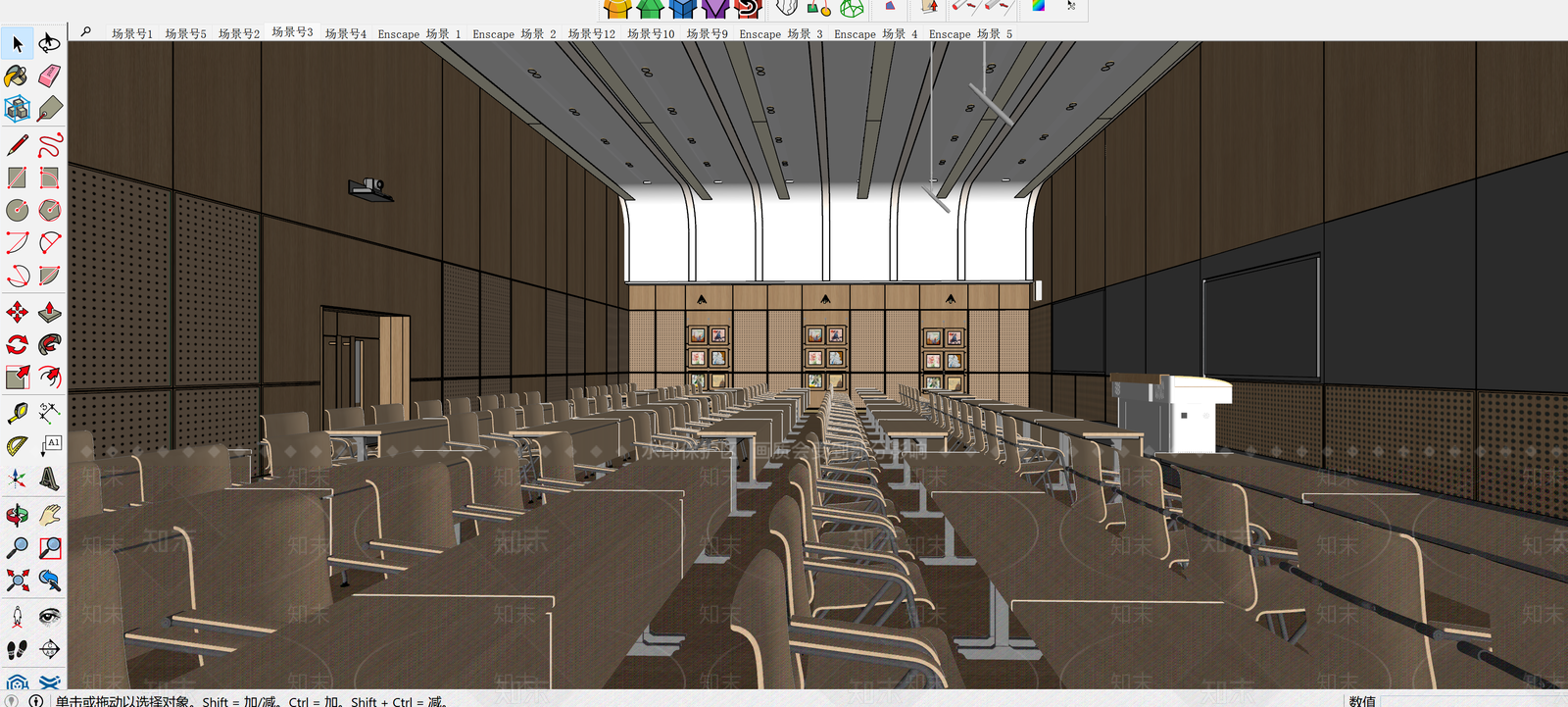Image resolution: width=1568 pixels, height=707 pixels.
Task: Pick the Paint Bucket tool
Action: (x=17, y=76)
